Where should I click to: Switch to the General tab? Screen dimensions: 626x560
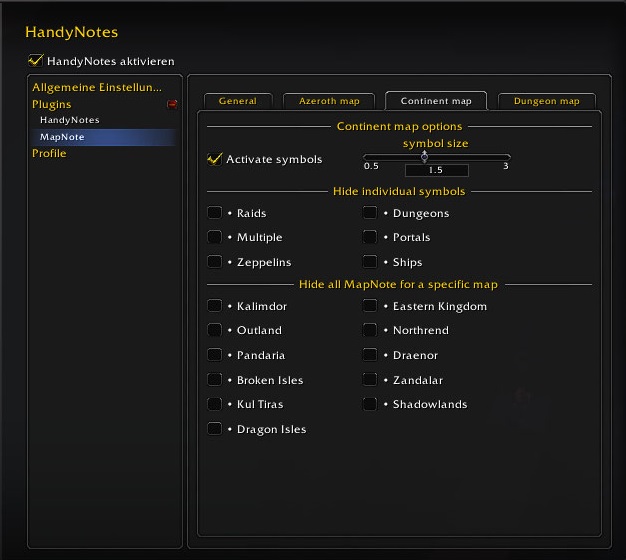click(237, 101)
